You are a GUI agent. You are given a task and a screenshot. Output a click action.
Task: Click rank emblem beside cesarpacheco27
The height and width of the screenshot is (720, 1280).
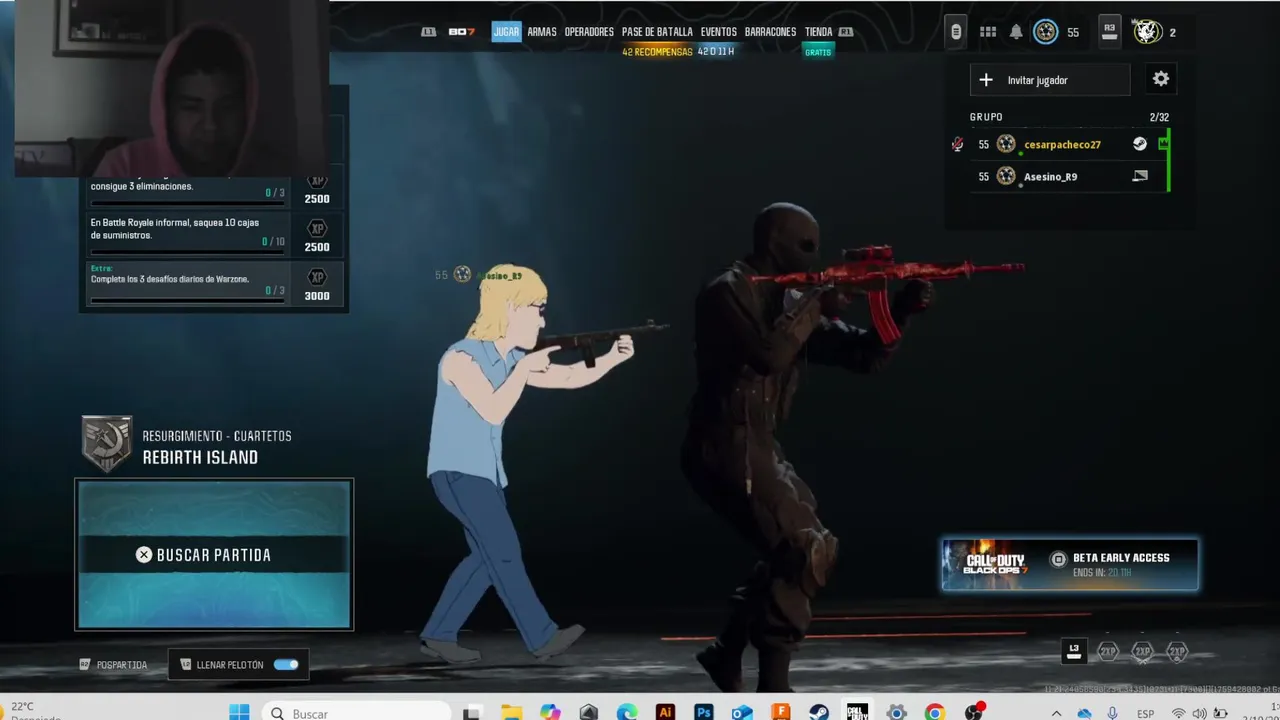click(x=1006, y=144)
